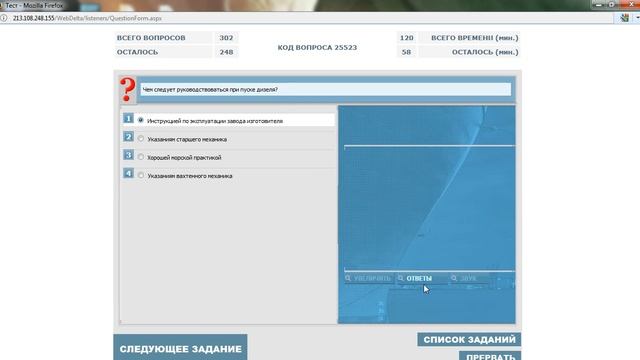Click the total questions value '302'

tap(226, 38)
